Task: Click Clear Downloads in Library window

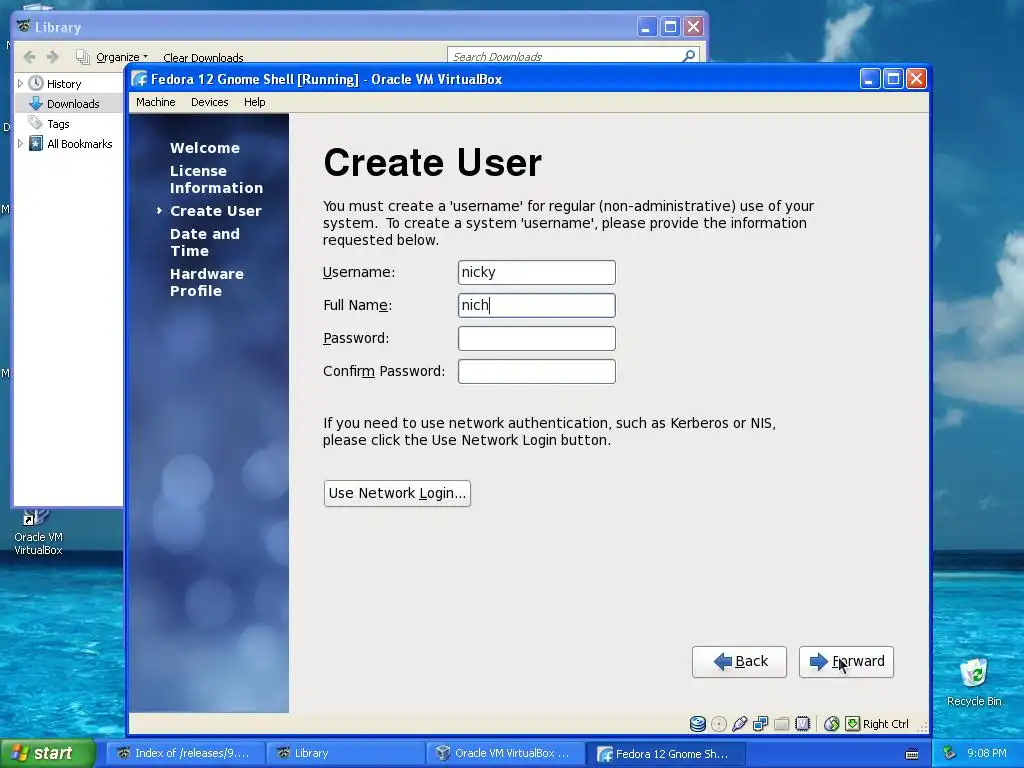Action: pos(203,57)
